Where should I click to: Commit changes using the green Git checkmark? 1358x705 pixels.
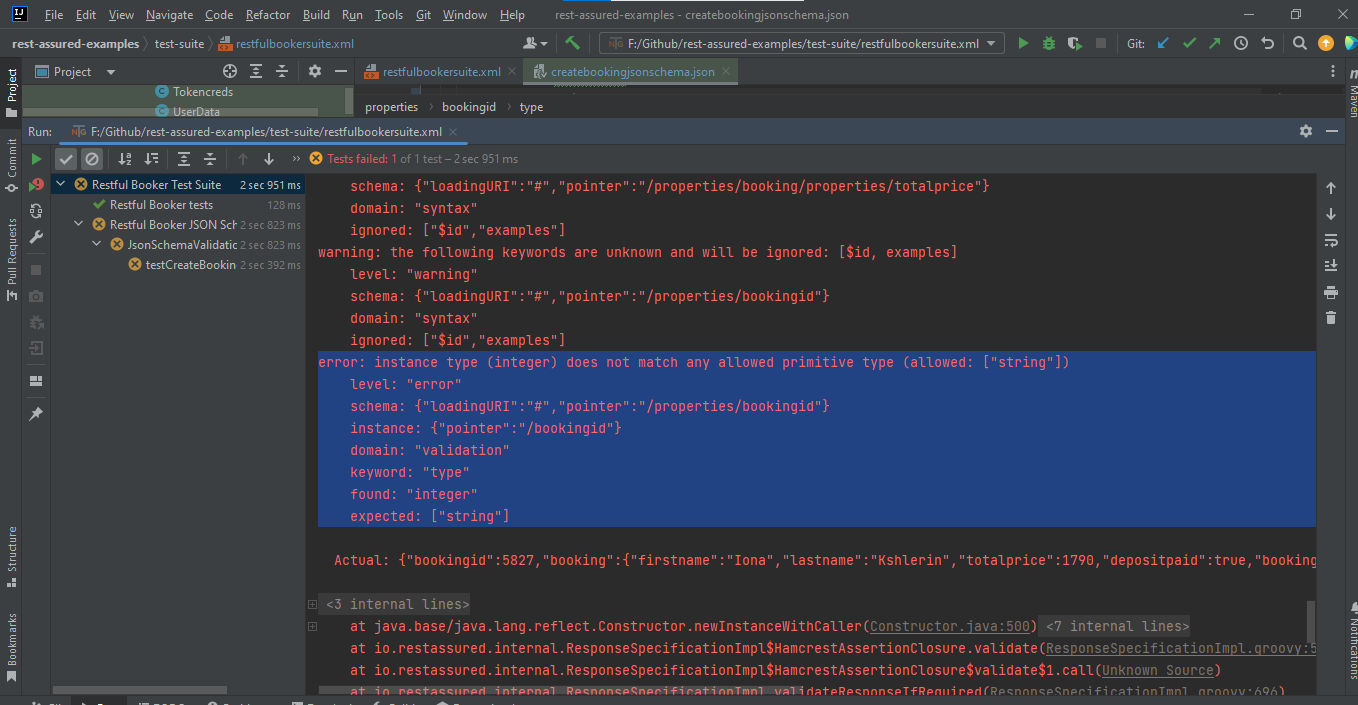click(1188, 43)
